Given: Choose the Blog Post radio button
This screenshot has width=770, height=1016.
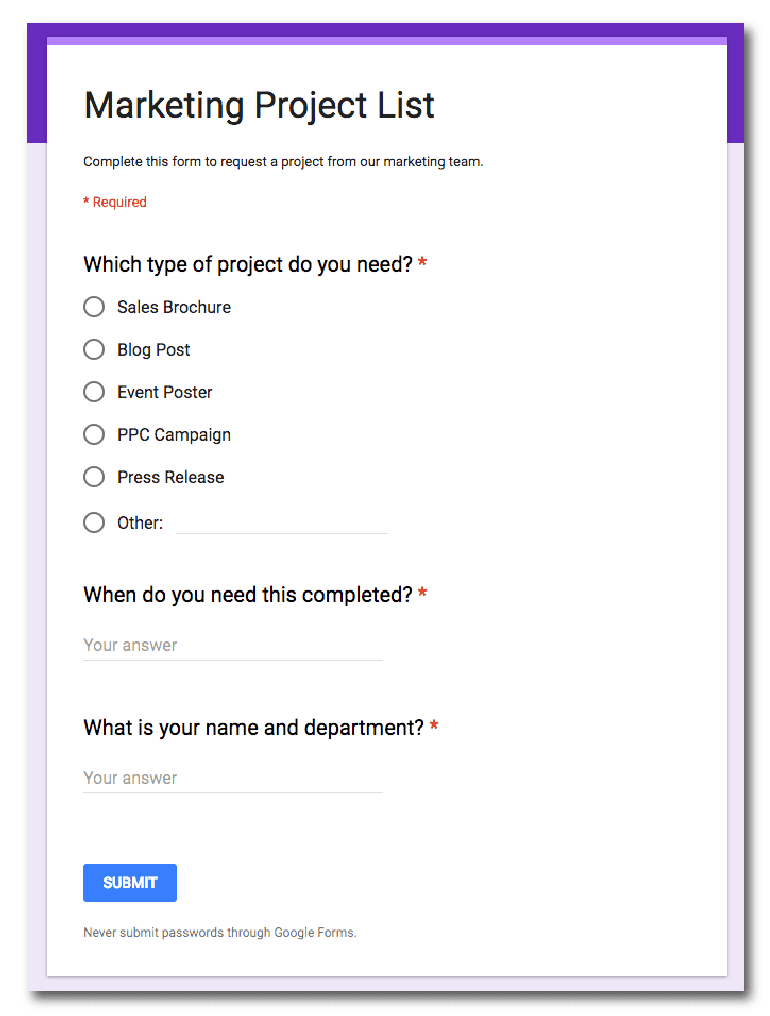Looking at the screenshot, I should [94, 350].
